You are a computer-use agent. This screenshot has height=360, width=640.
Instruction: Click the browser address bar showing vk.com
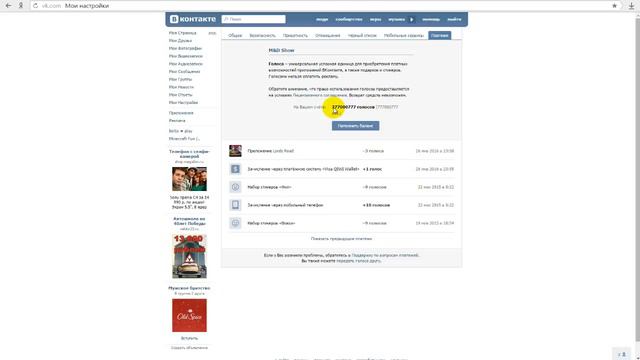click(x=318, y=6)
